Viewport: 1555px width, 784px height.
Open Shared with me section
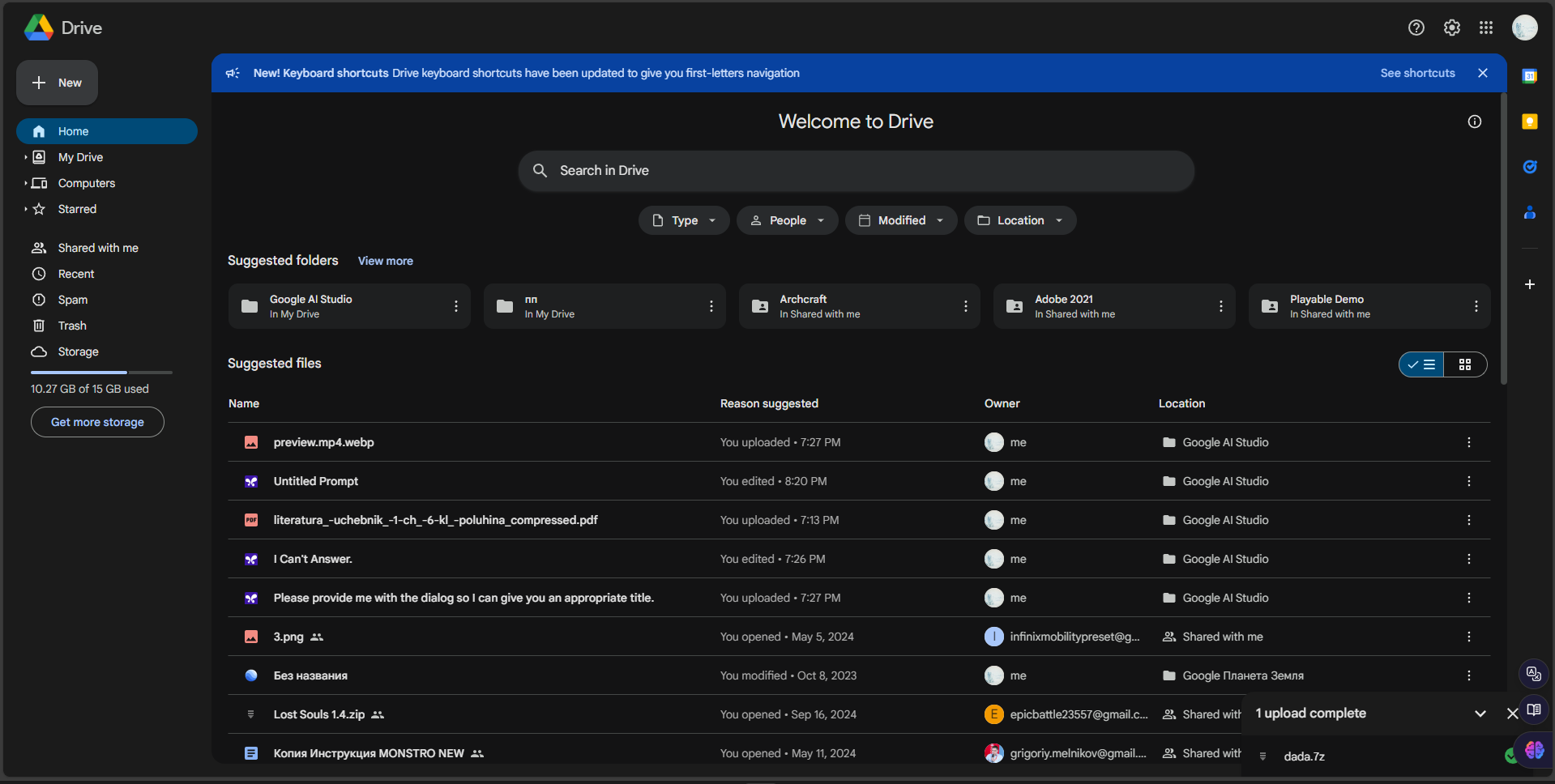107,248
